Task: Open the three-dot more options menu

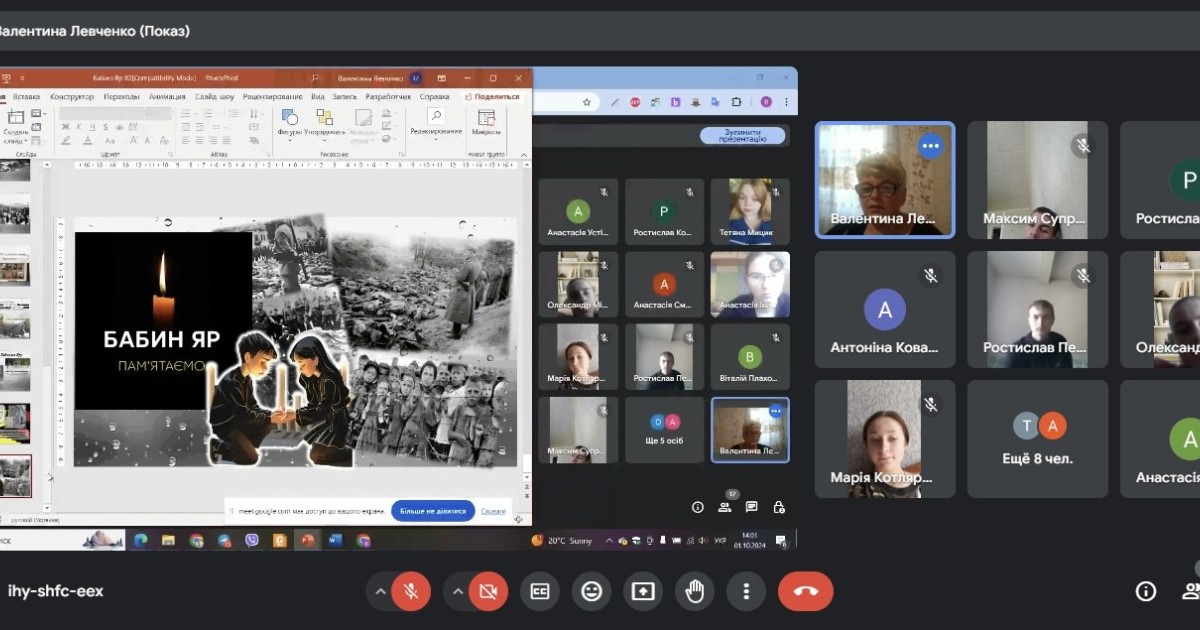Action: coord(746,591)
